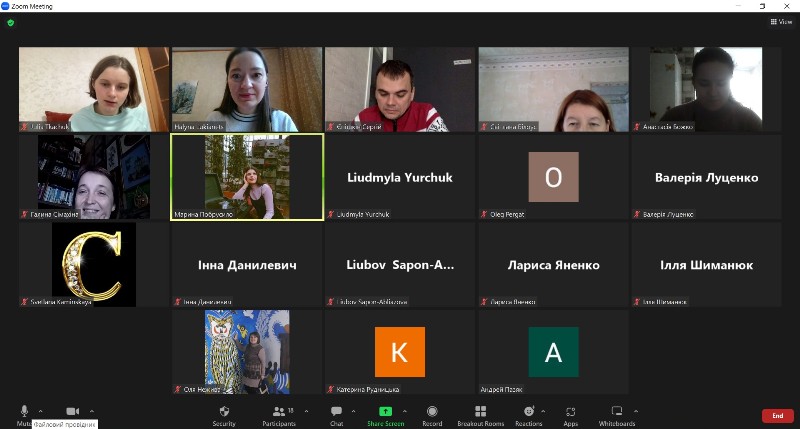Maximize the Zoom Meeting window
The image size is (800, 429).
(762, 6)
